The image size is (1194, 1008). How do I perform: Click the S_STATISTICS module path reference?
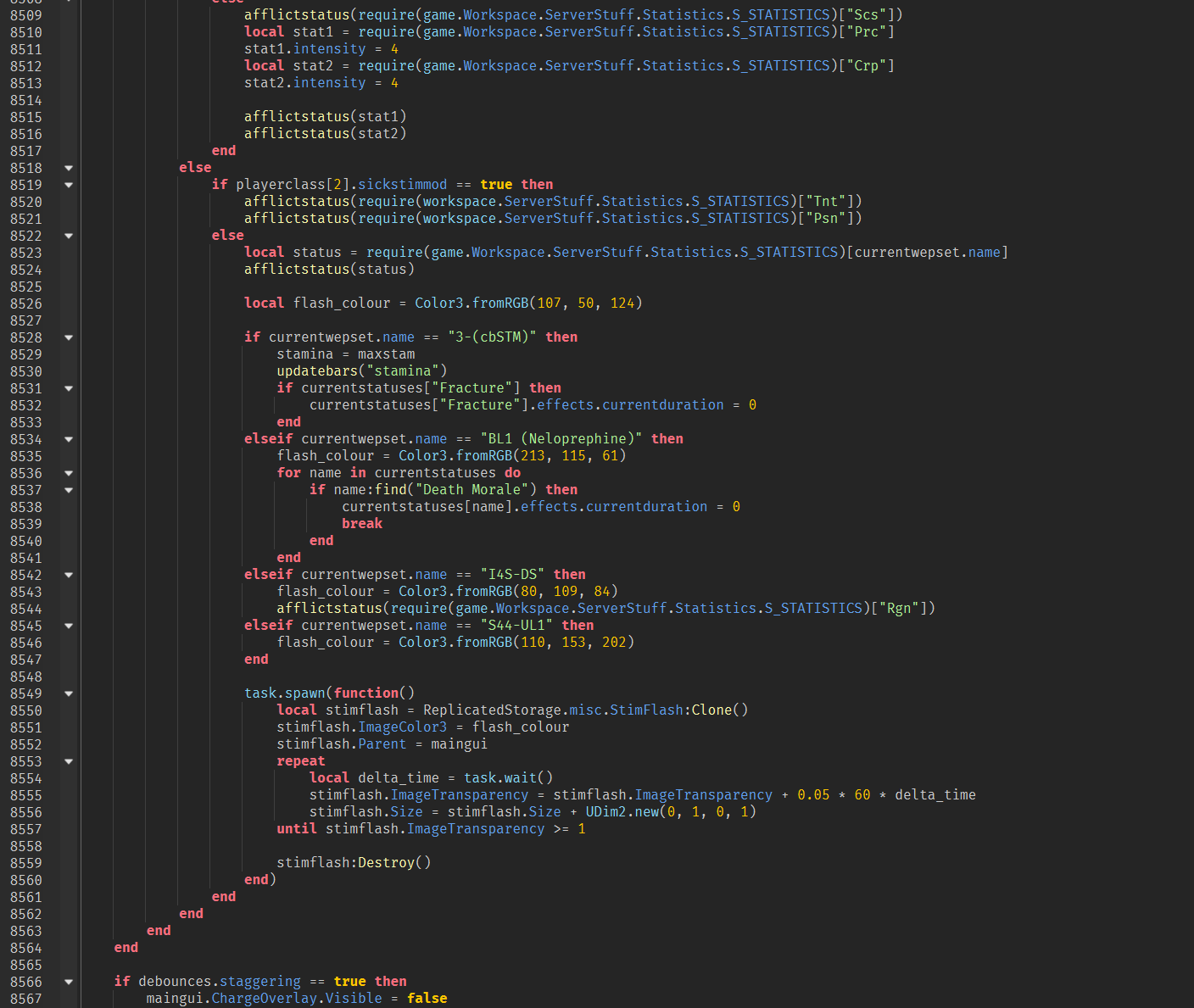pos(781,14)
